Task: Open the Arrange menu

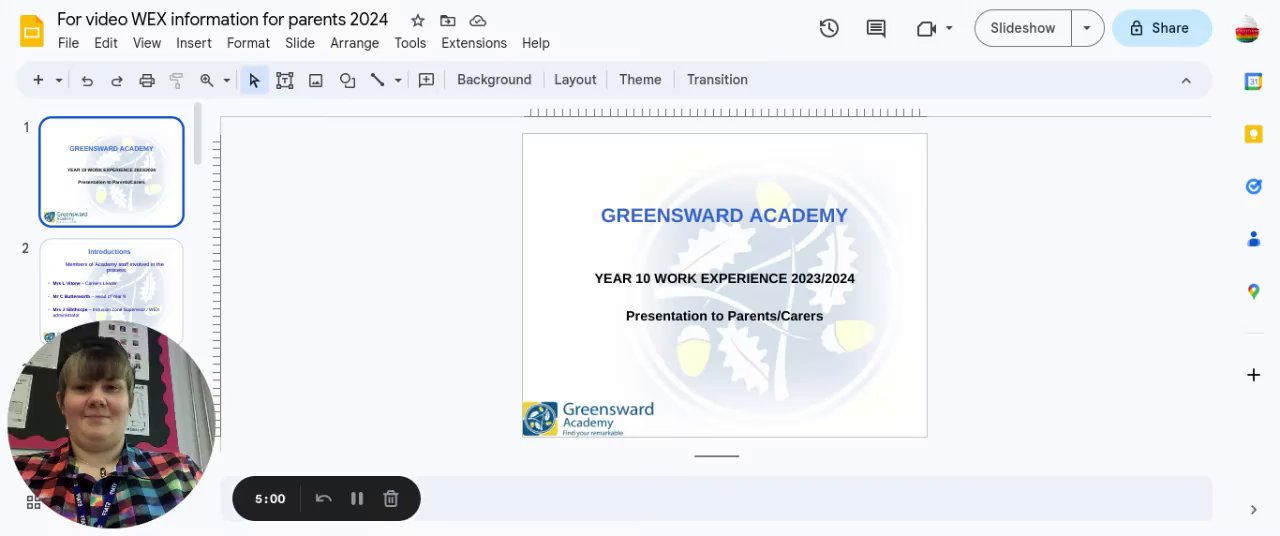Action: coord(354,43)
